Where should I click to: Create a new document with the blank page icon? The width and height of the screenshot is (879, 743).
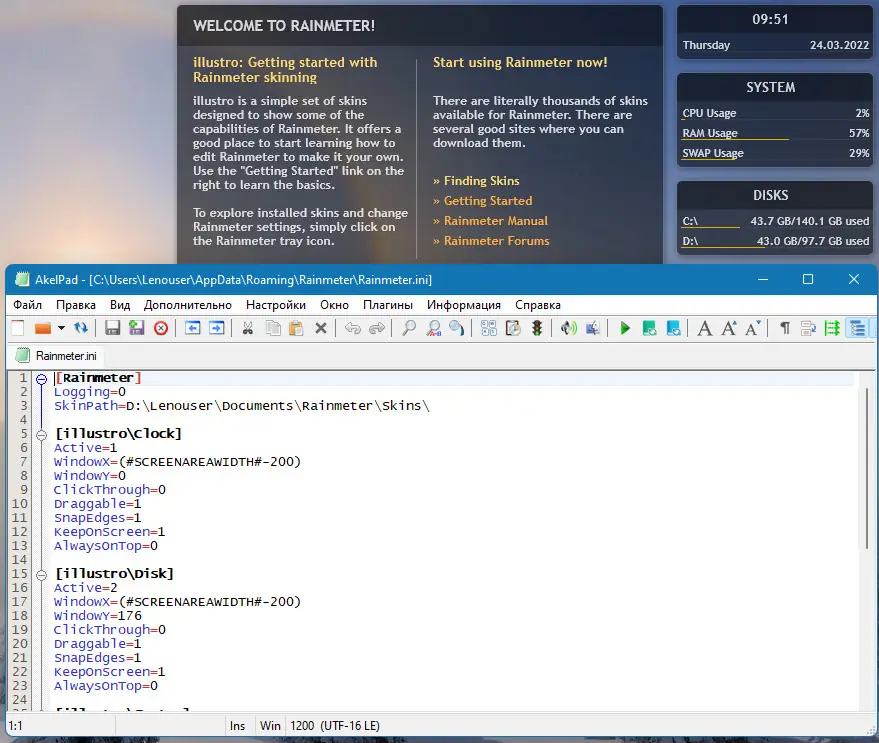(18, 328)
